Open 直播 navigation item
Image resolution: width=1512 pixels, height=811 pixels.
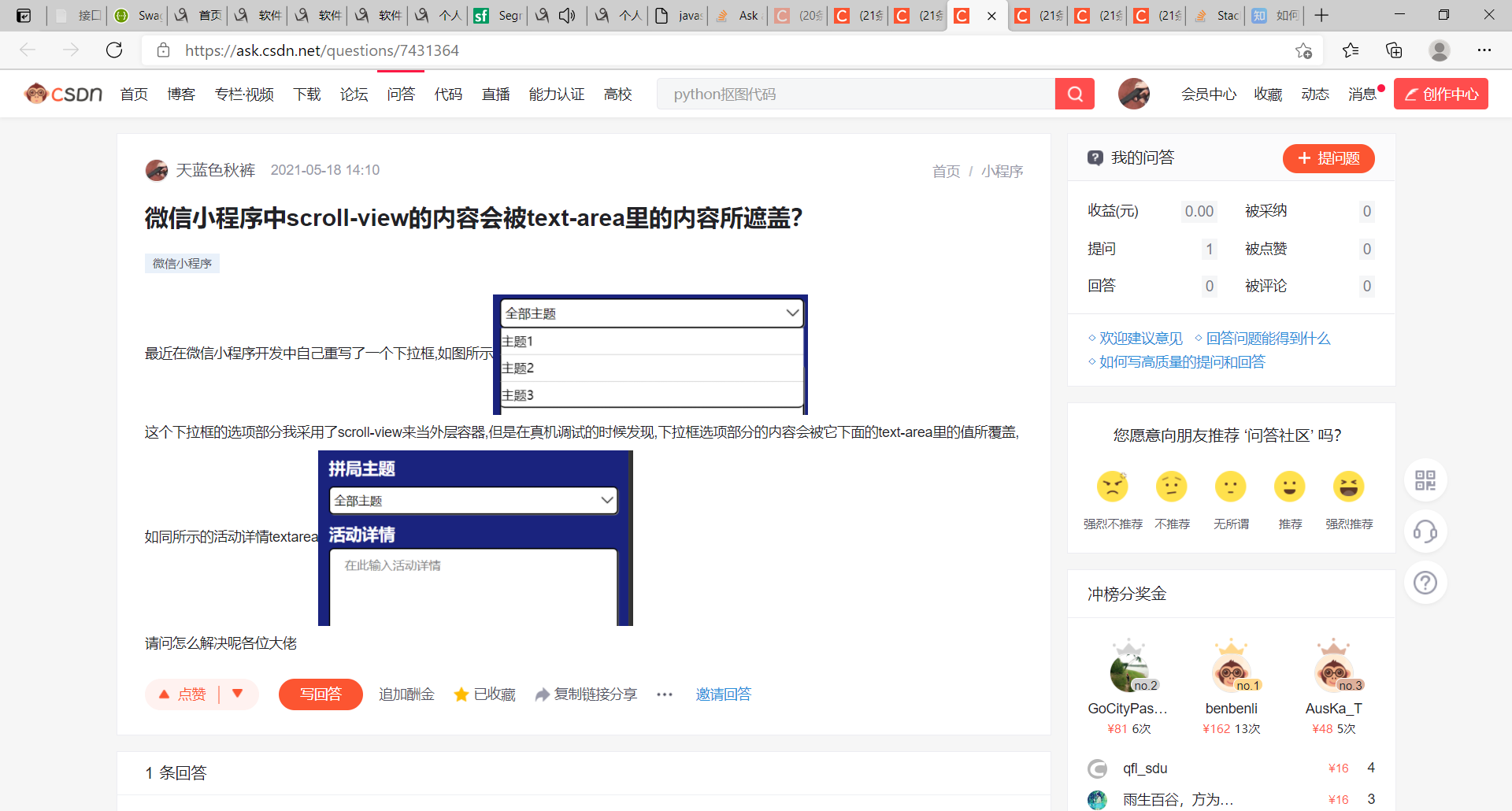(496, 94)
